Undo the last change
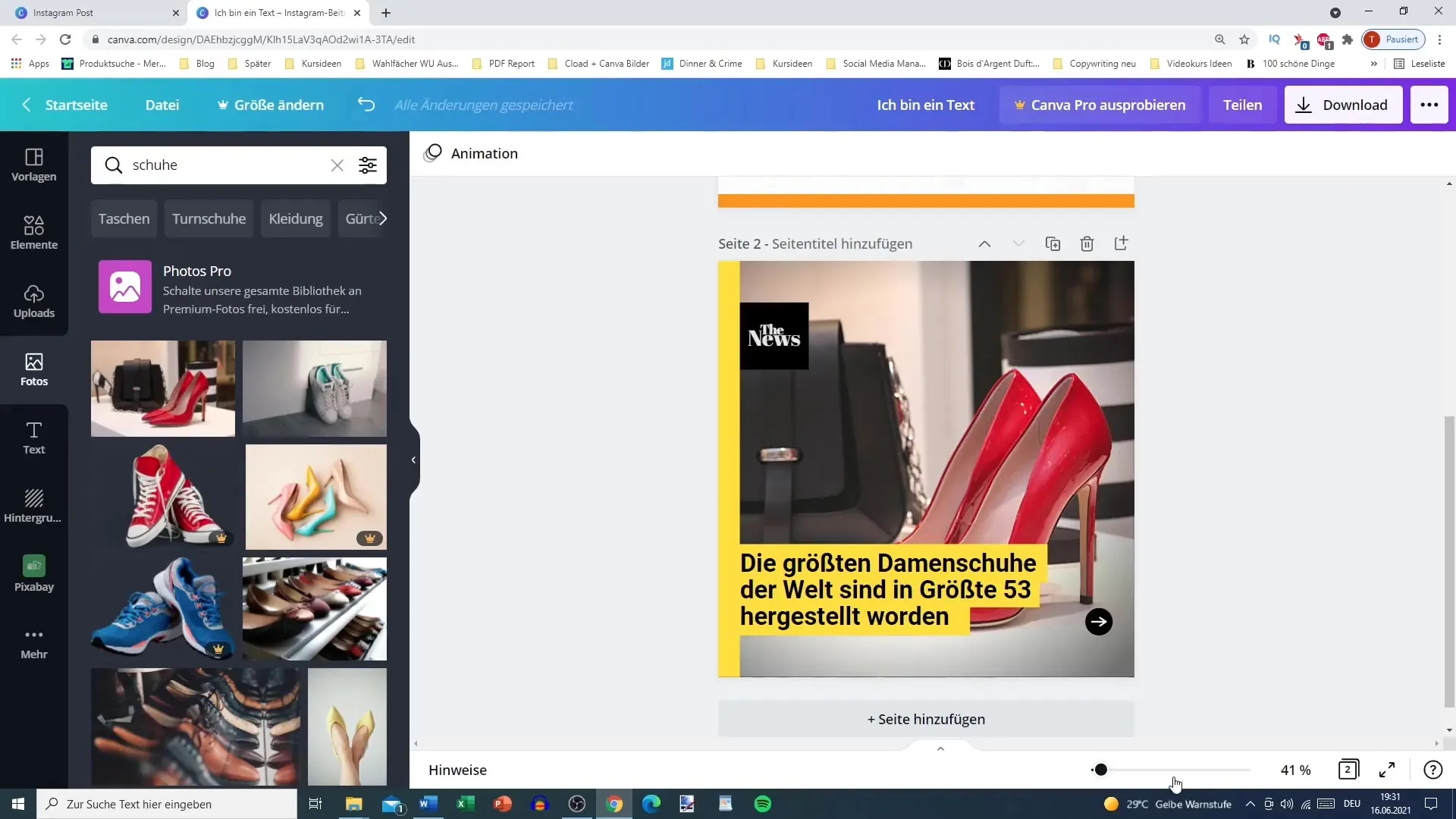Viewport: 1456px width, 819px height. (x=366, y=105)
